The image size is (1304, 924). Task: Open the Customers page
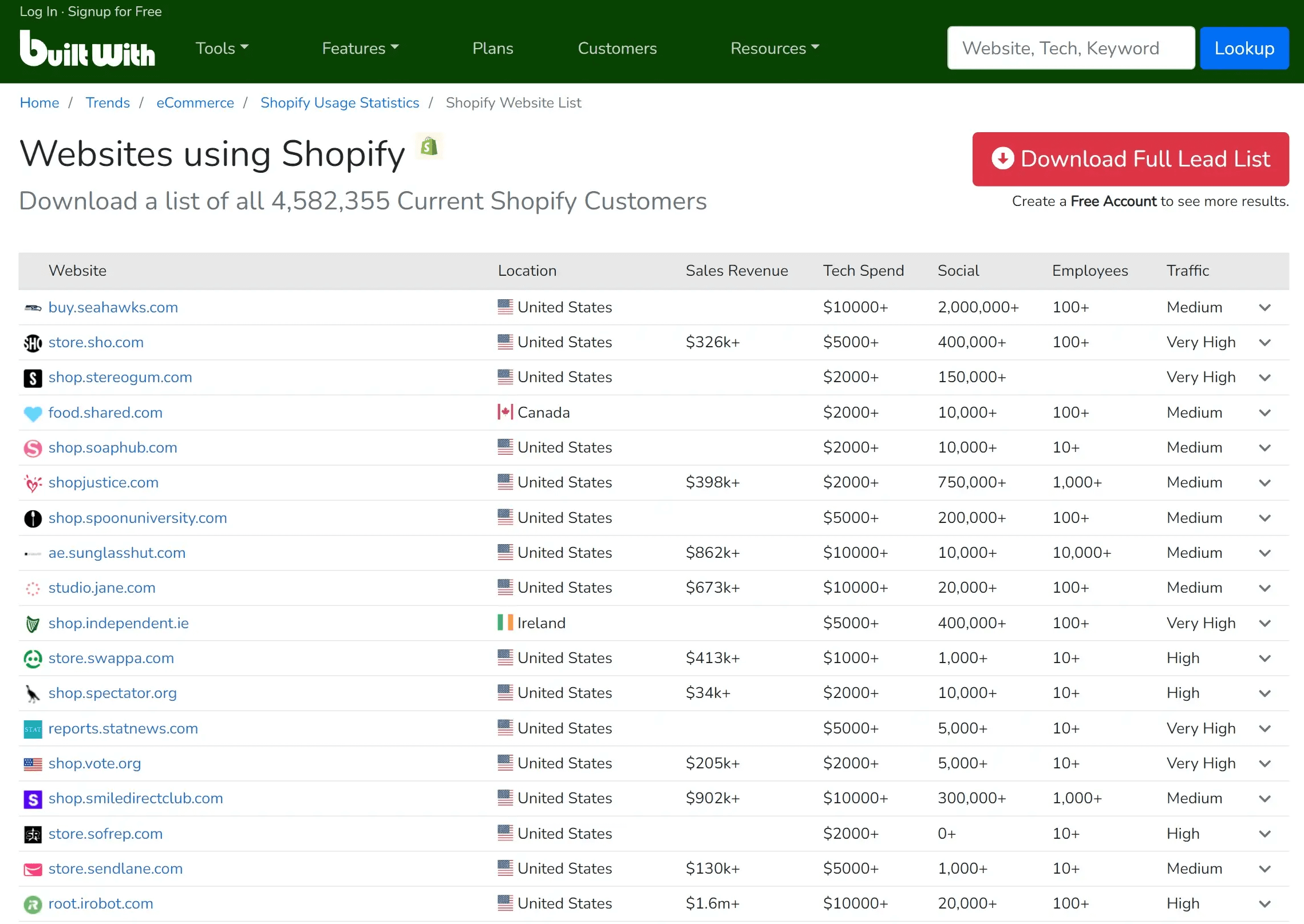pyautogui.click(x=617, y=48)
